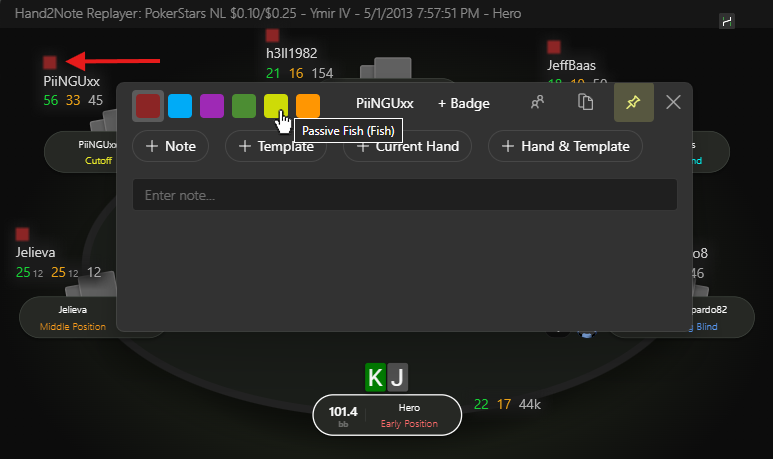Select the purple color marker swatch

pos(212,106)
